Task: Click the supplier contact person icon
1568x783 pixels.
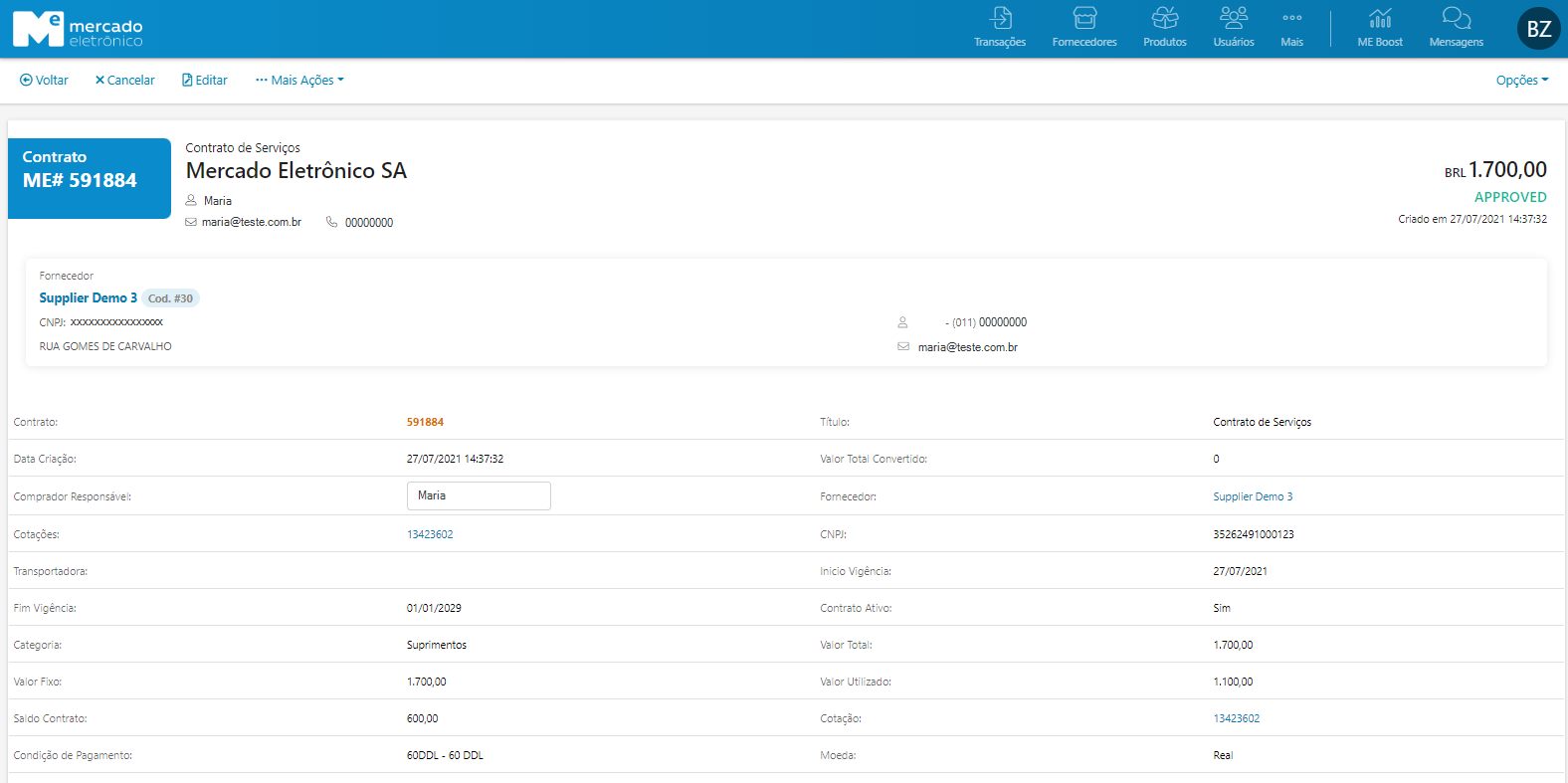Action: pos(903,322)
